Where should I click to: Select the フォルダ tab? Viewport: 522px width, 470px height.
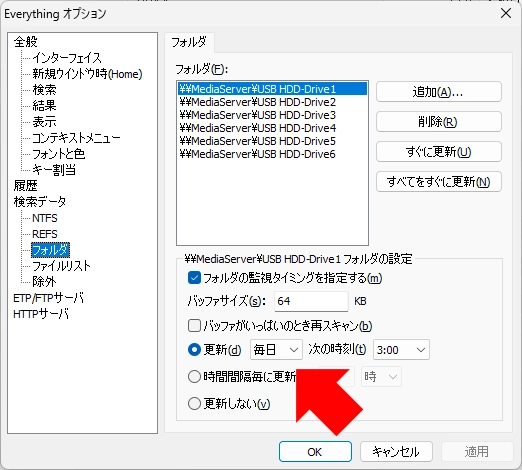coord(189,42)
